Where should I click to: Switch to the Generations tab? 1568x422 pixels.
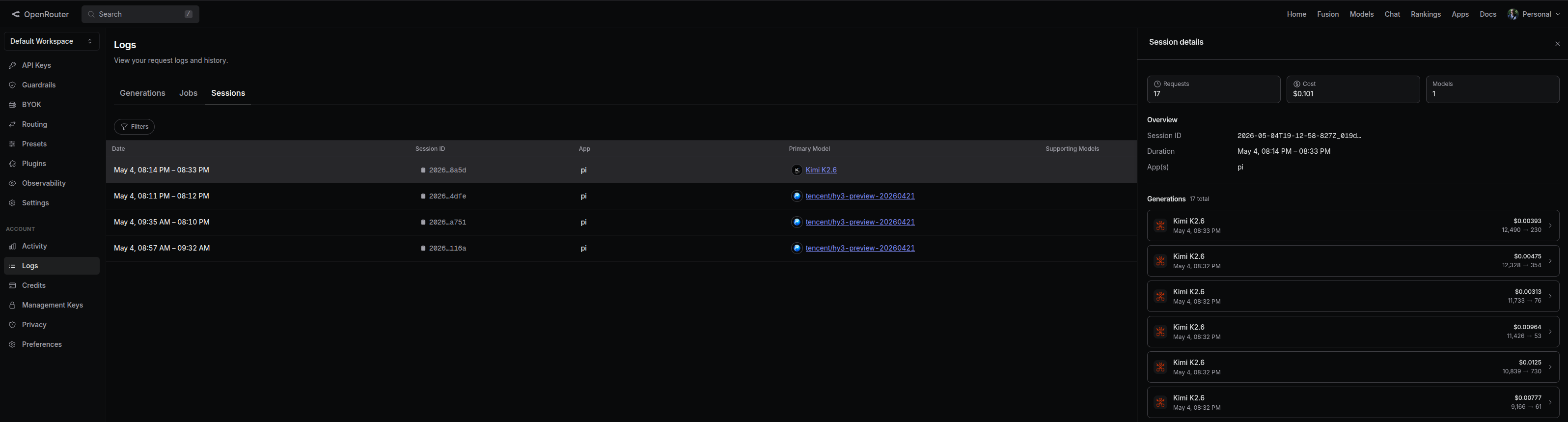[x=142, y=93]
